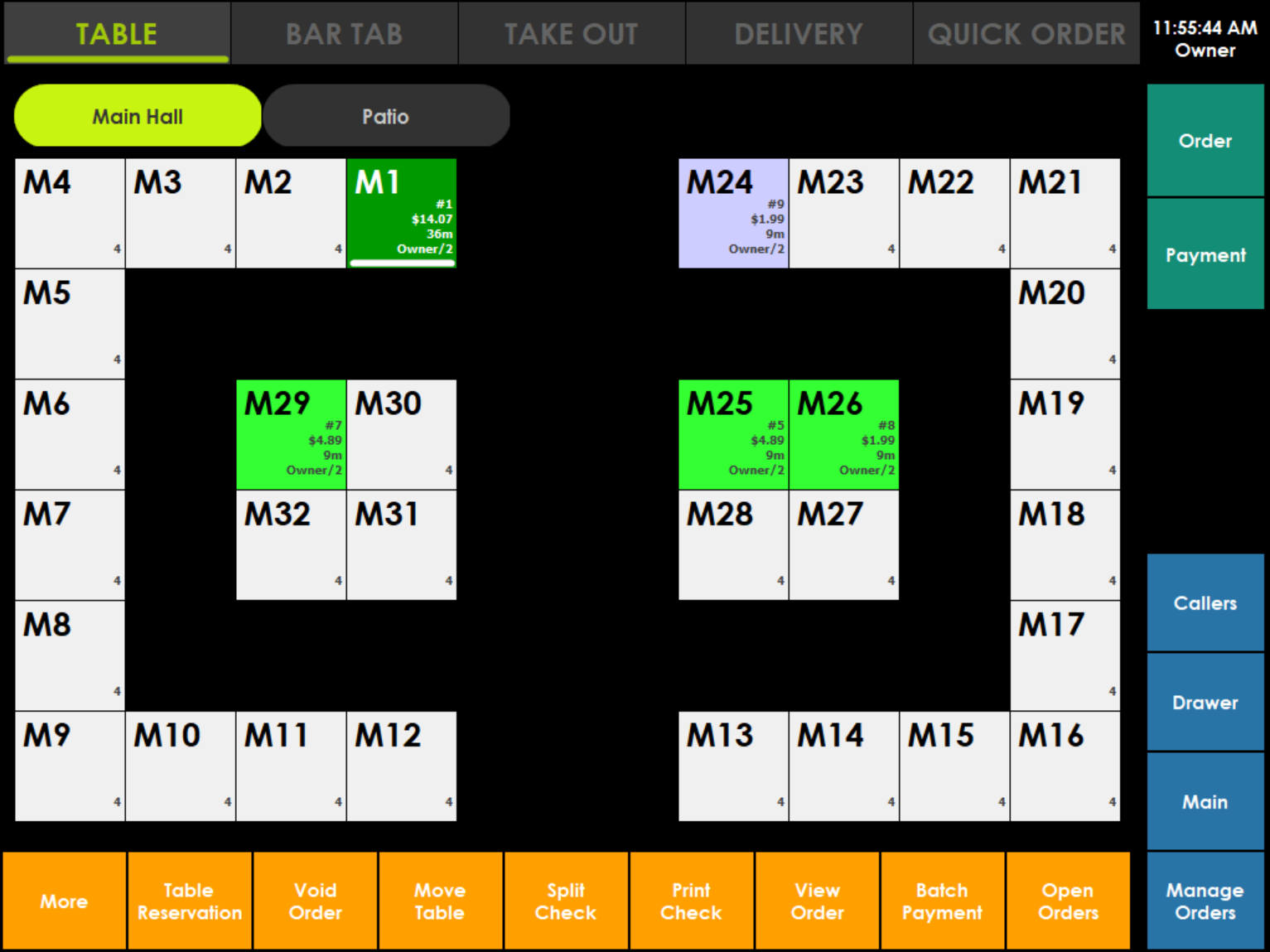Click the More button
This screenshot has width=1270, height=952.
[65, 901]
